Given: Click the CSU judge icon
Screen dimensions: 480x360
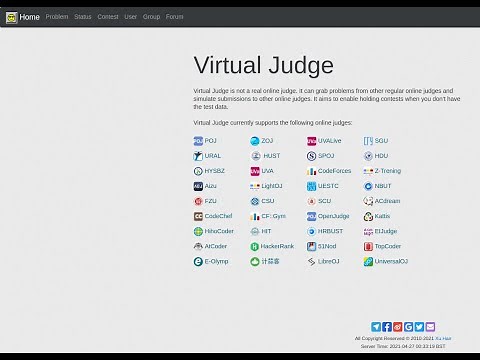Looking at the screenshot, I should [x=255, y=201].
